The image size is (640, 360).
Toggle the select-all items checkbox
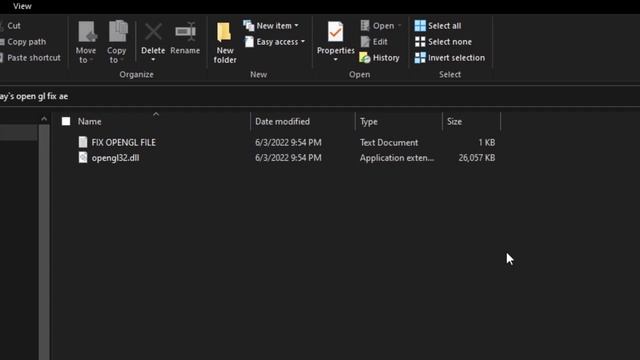pos(66,121)
